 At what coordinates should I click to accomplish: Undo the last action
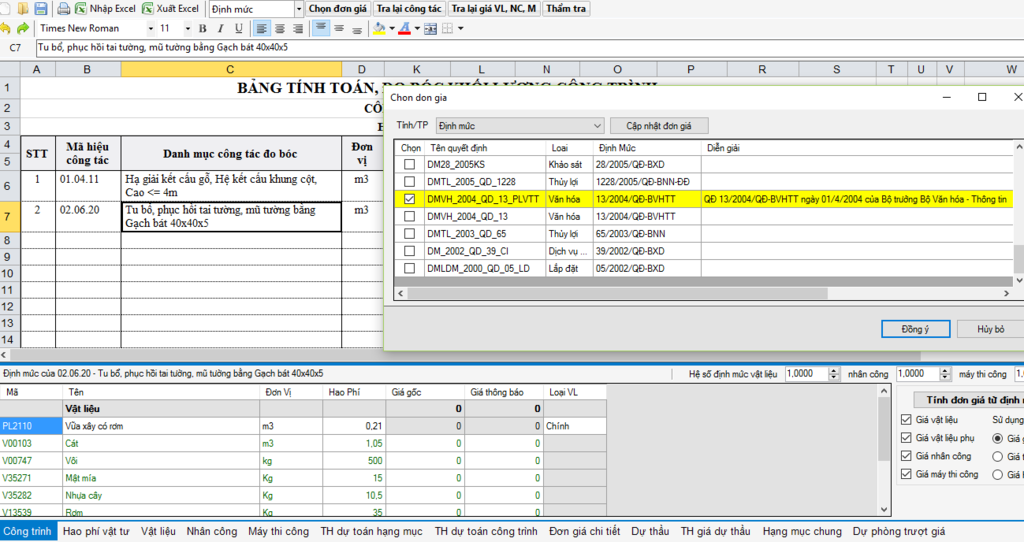click(x=6, y=28)
